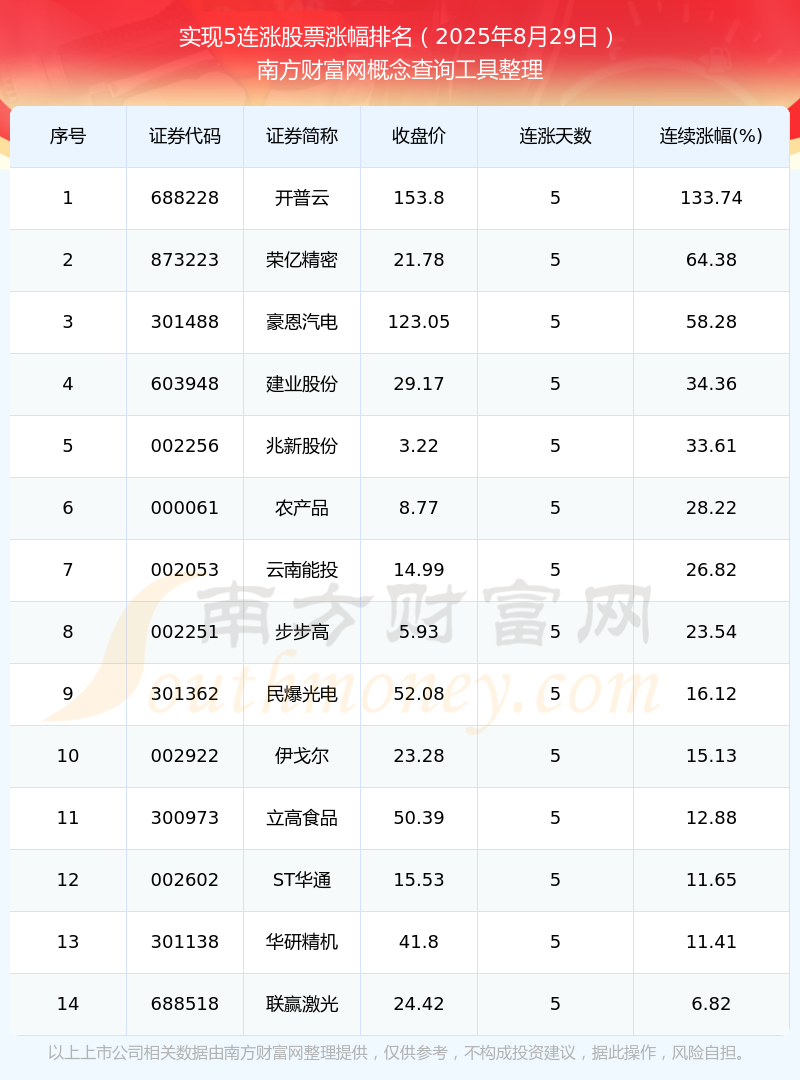Screen dimensions: 800x1080
Task: Click the closing price 41.8
Action: coord(419,942)
